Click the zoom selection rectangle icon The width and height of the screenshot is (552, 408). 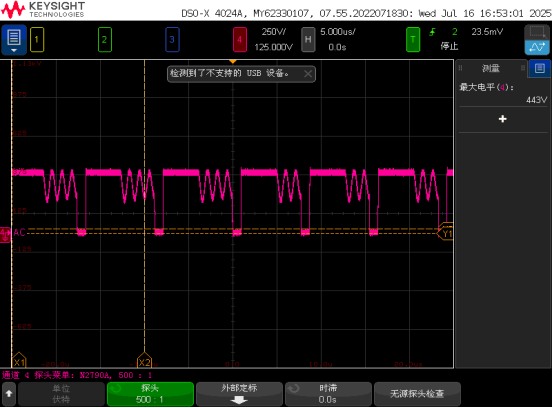pyautogui.click(x=537, y=33)
